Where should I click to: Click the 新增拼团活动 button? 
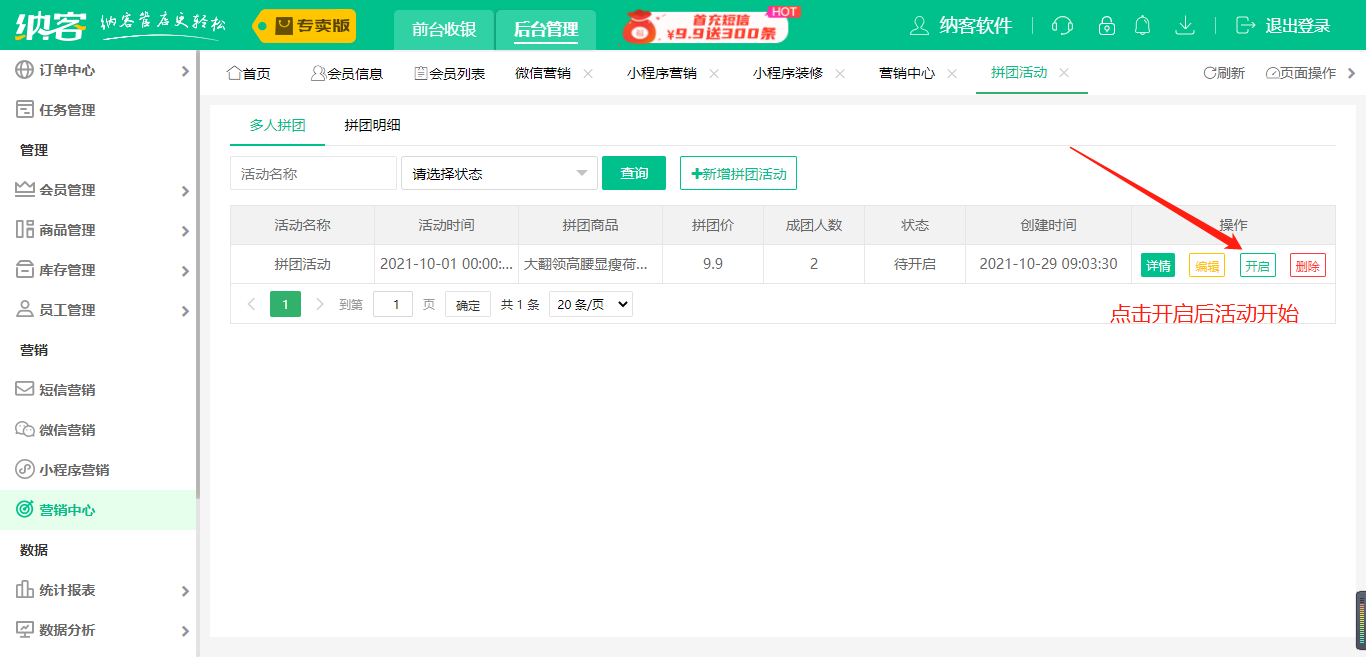click(x=738, y=173)
